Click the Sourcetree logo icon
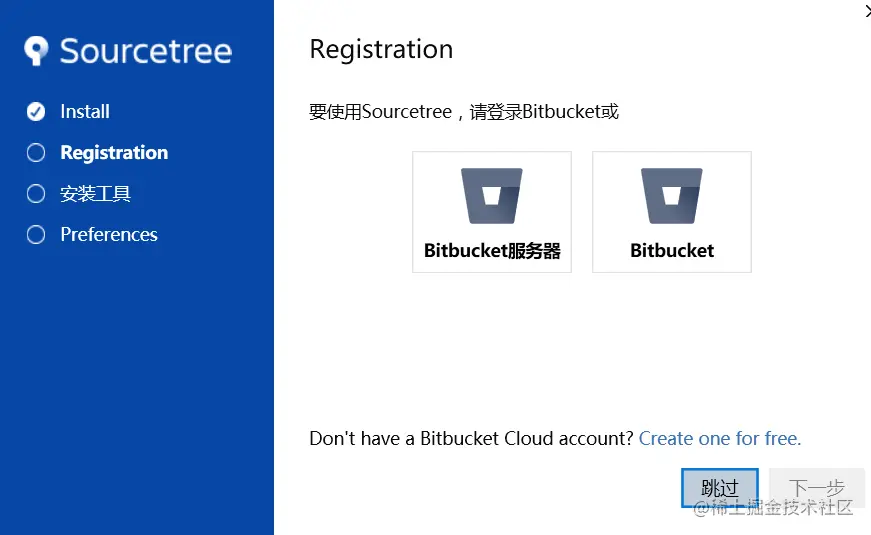Viewport: 871px width, 535px height. 37,51
